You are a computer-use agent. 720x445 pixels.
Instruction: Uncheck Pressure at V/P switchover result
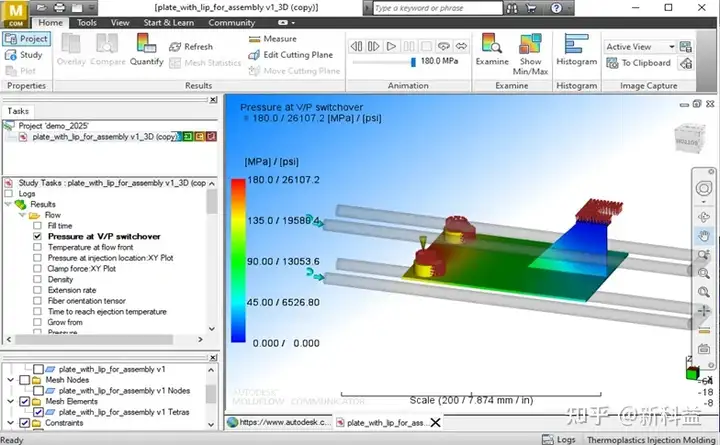tap(38, 236)
